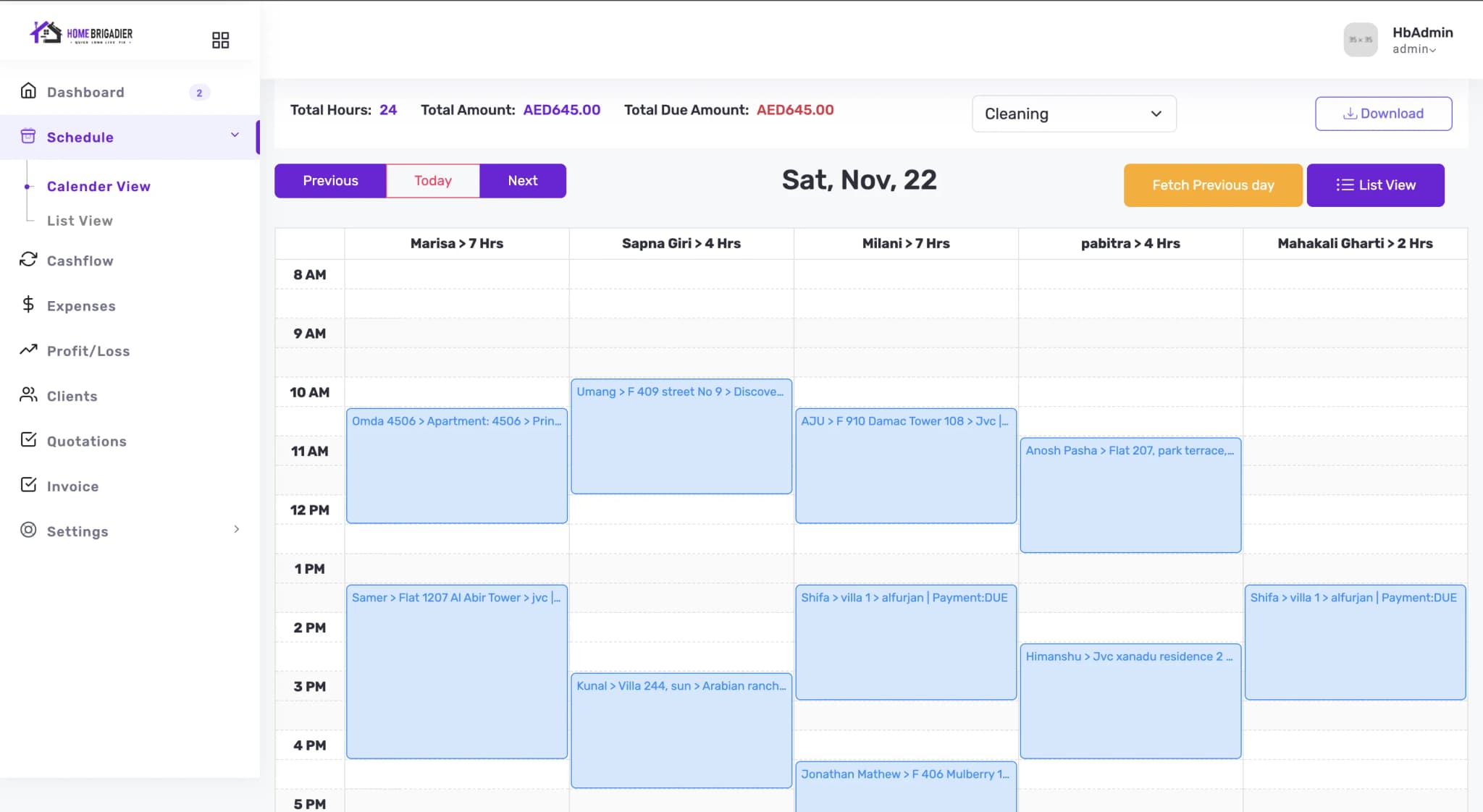
Task: Select Calender View in sidebar
Action: click(x=98, y=186)
